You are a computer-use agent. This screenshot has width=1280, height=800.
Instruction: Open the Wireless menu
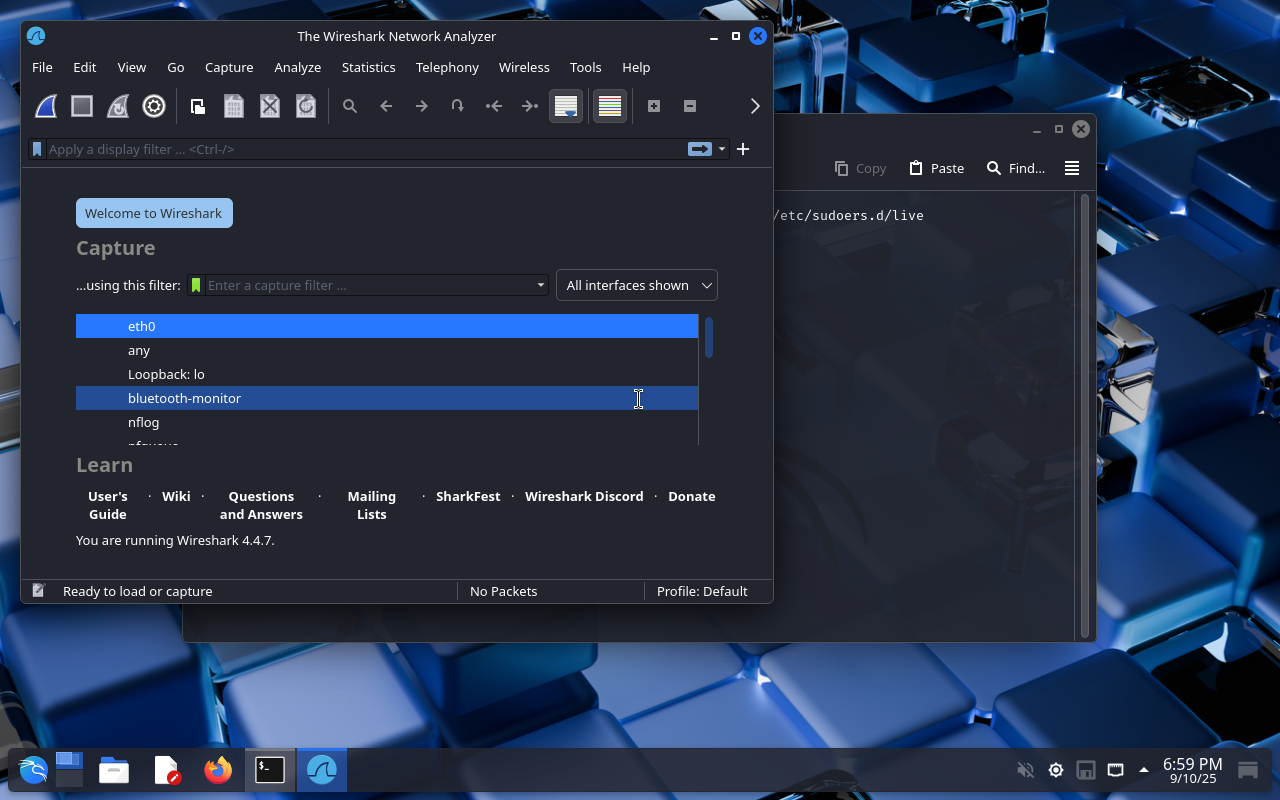coord(524,67)
